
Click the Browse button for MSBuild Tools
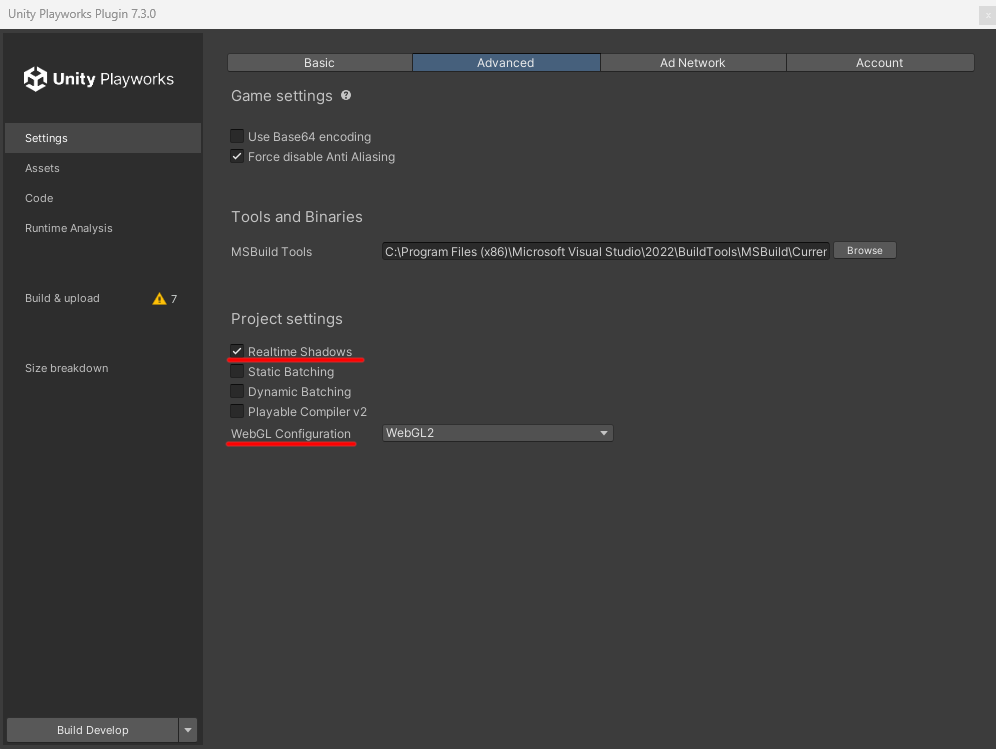[x=865, y=250]
